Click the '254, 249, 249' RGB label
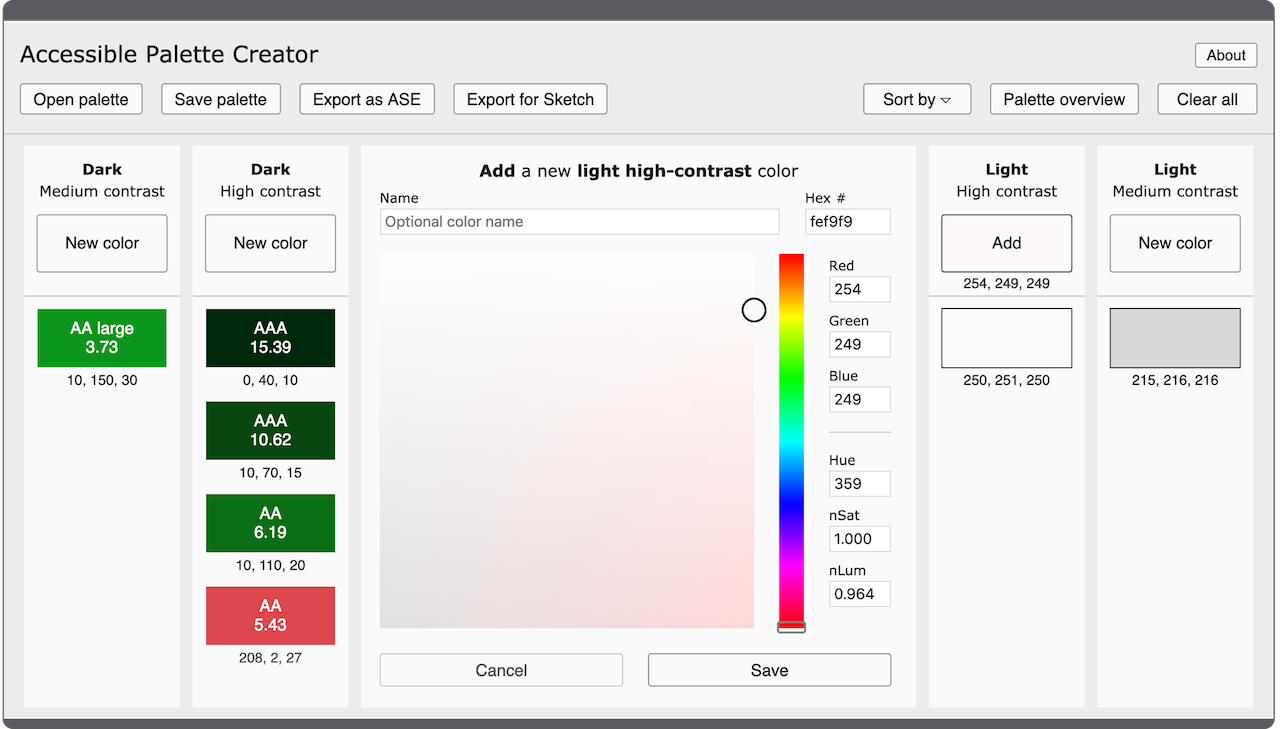 coord(1006,283)
